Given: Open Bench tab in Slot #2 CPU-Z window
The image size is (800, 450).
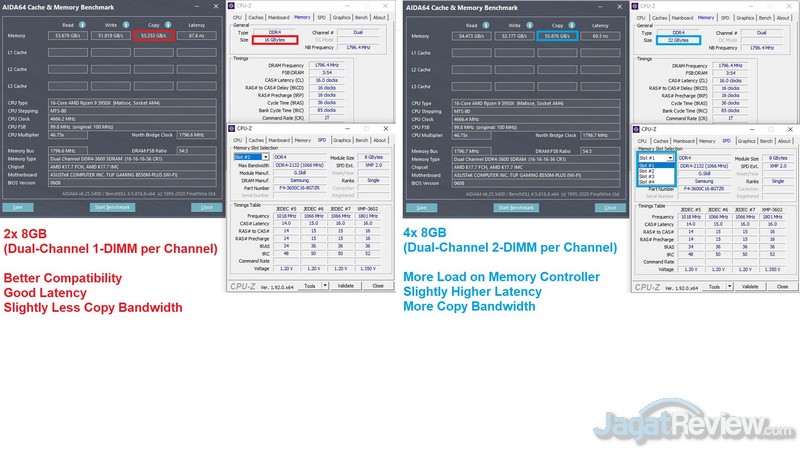Looking at the screenshot, I should pos(362,140).
